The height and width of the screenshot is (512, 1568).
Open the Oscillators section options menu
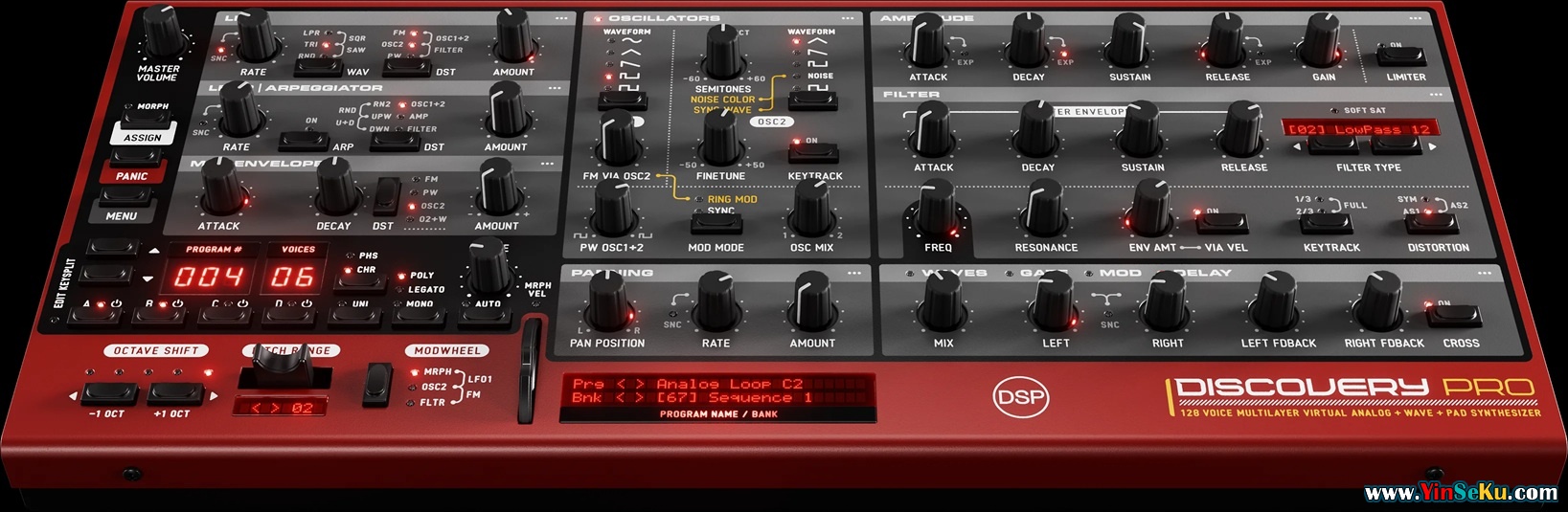(x=848, y=18)
